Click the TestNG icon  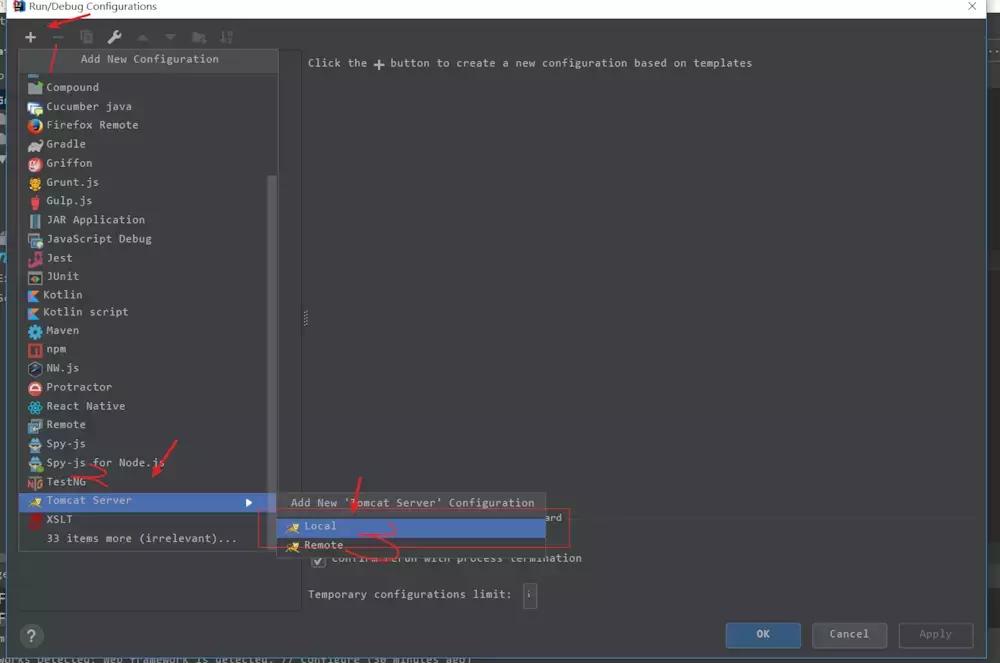35,483
